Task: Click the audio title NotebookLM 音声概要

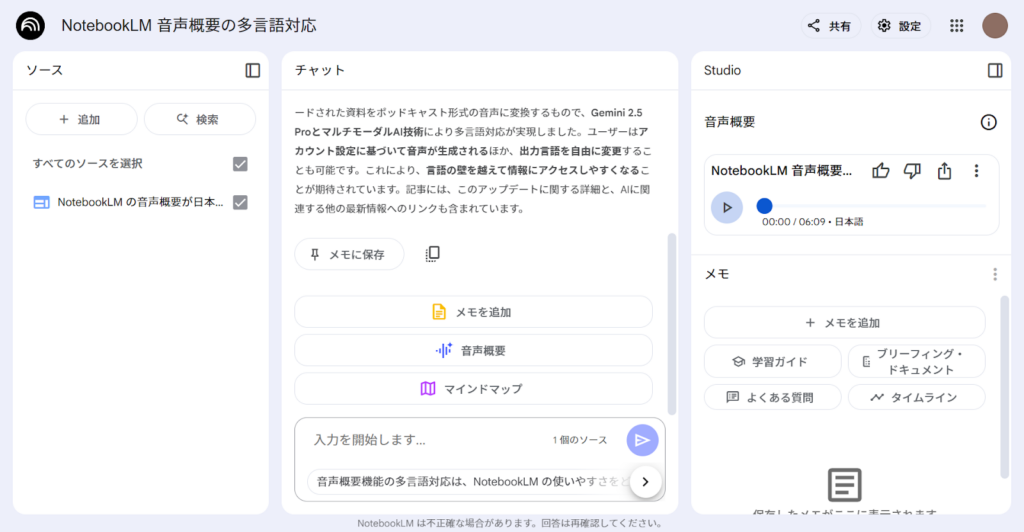Action: point(781,171)
